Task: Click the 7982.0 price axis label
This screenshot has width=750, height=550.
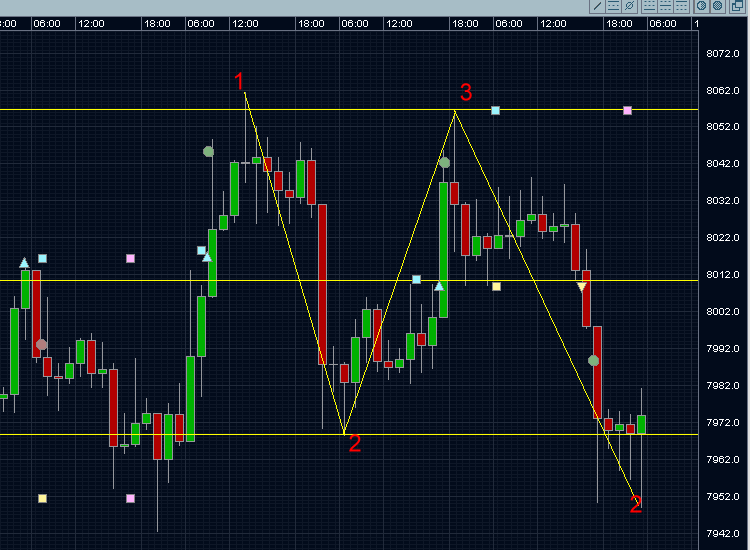Action: [x=723, y=385]
